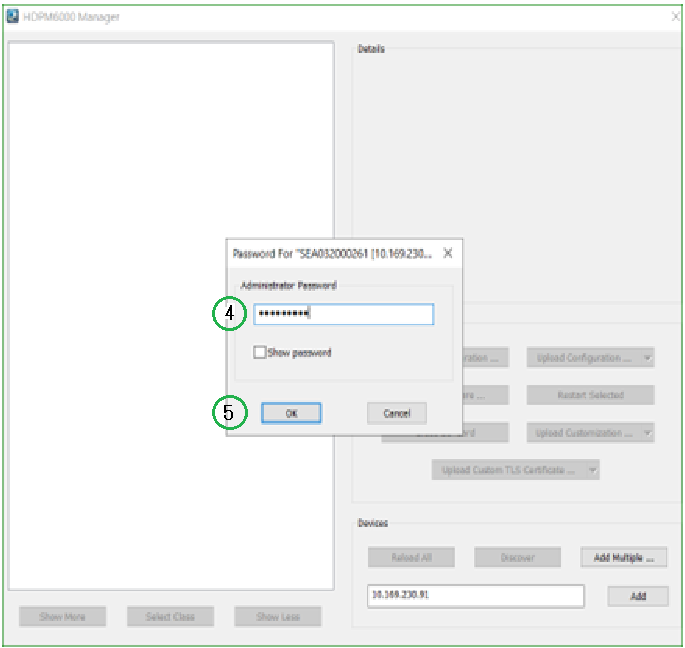The width and height of the screenshot is (685, 648).
Task: Click Upload Custom TLS Certificate button
Action: pyautogui.click(x=509, y=470)
